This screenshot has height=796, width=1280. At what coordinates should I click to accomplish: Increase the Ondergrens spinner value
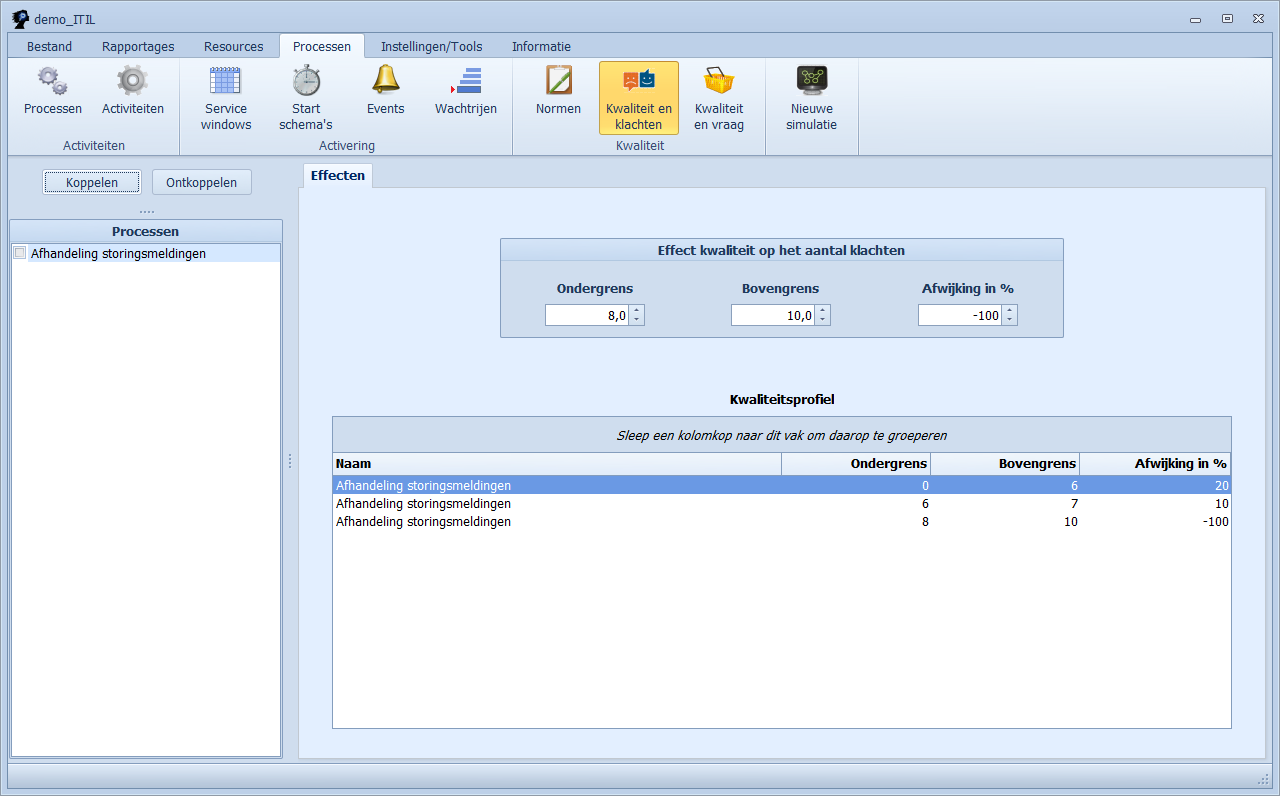pos(637,310)
